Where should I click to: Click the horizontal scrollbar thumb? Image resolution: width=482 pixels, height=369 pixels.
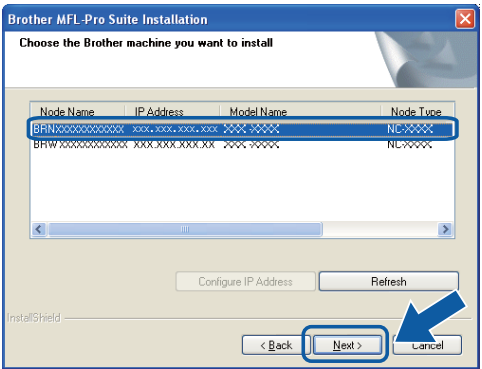click(185, 229)
